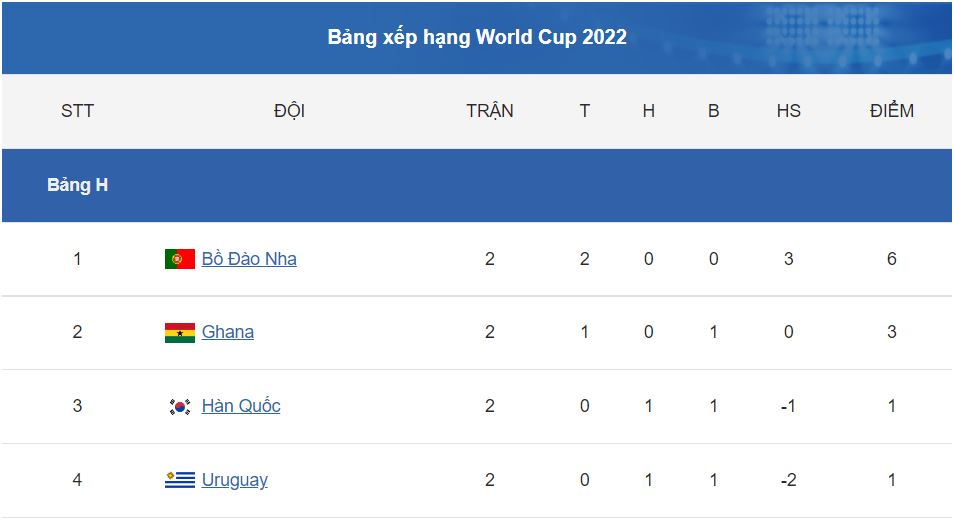Click Portugal's points value 6
This screenshot has height=520, width=954.
[891, 259]
